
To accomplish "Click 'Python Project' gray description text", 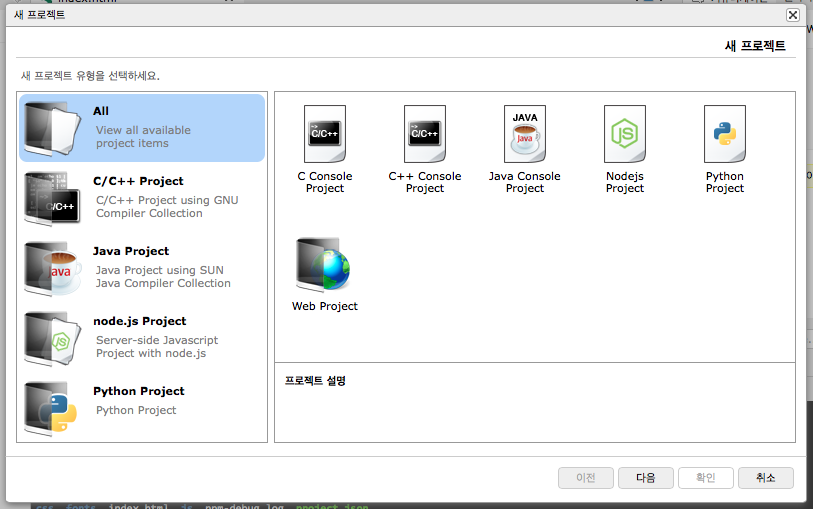I will pyautogui.click(x=136, y=410).
